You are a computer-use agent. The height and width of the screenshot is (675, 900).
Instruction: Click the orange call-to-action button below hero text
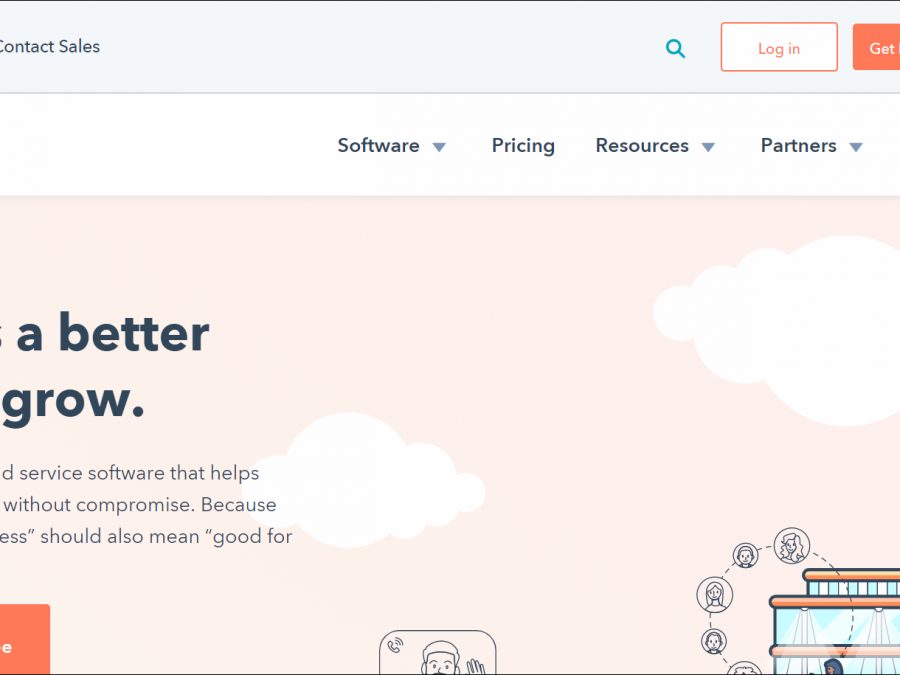click(22, 640)
